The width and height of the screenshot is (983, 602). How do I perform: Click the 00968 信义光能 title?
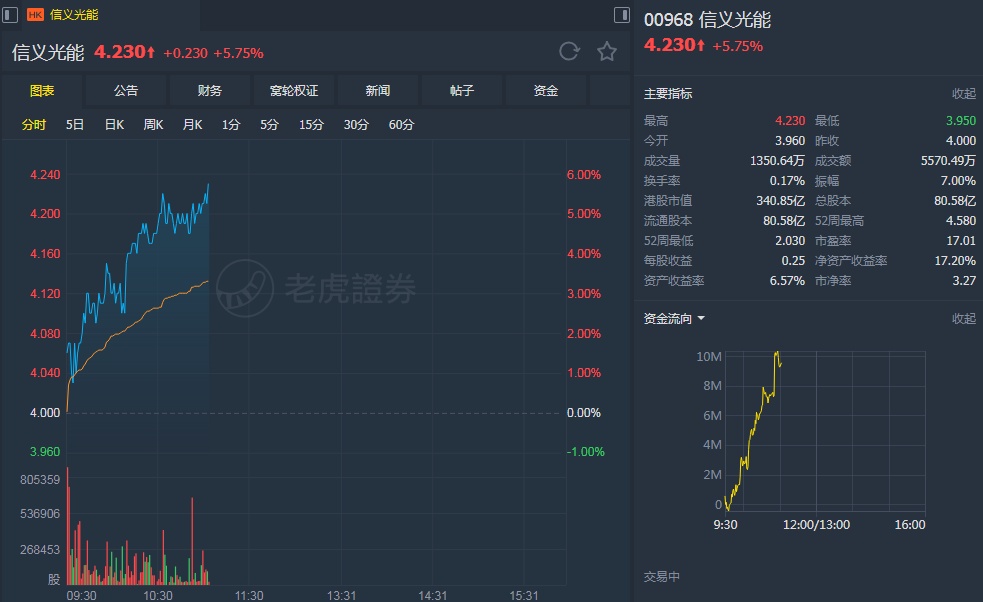click(x=707, y=19)
